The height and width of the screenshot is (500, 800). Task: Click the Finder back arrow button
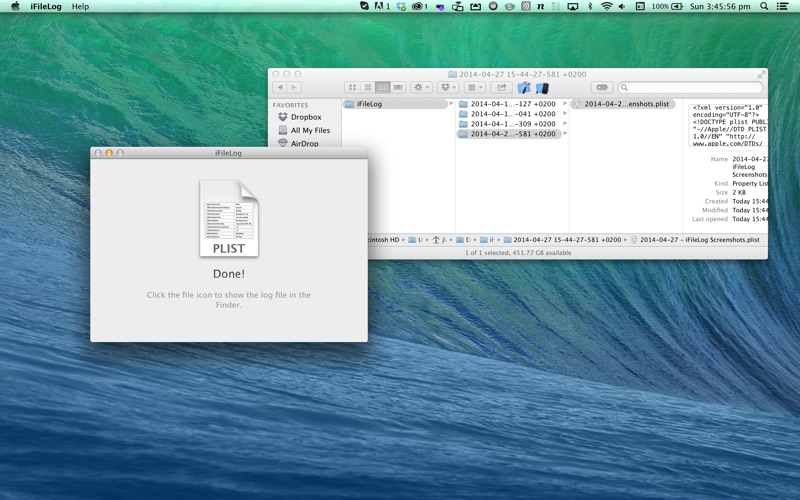[x=280, y=88]
